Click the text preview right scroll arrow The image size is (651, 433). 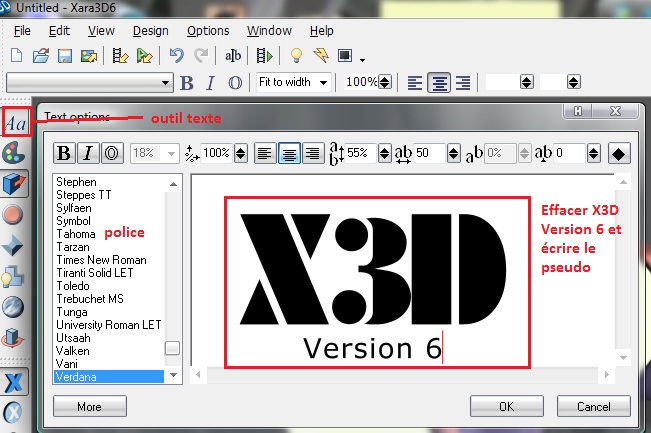click(607, 374)
